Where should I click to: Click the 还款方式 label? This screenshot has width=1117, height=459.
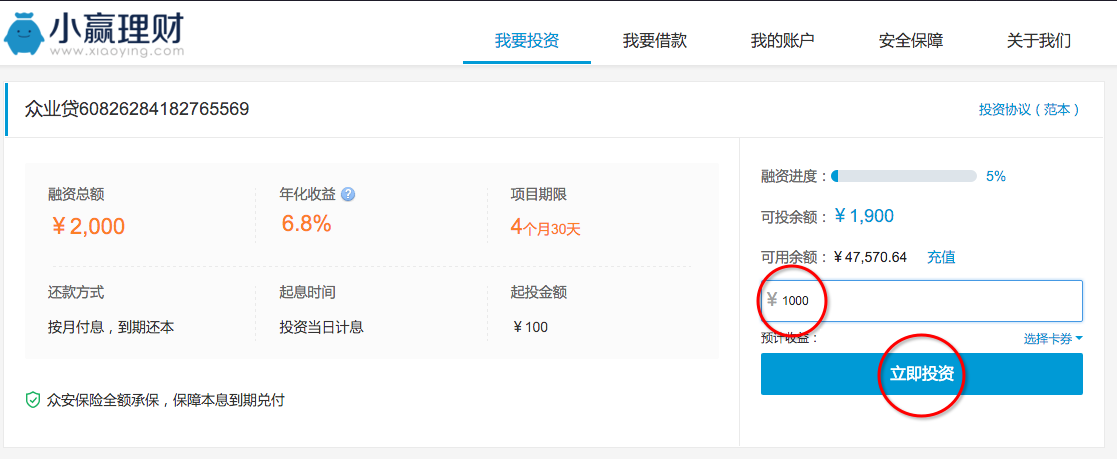[x=76, y=292]
